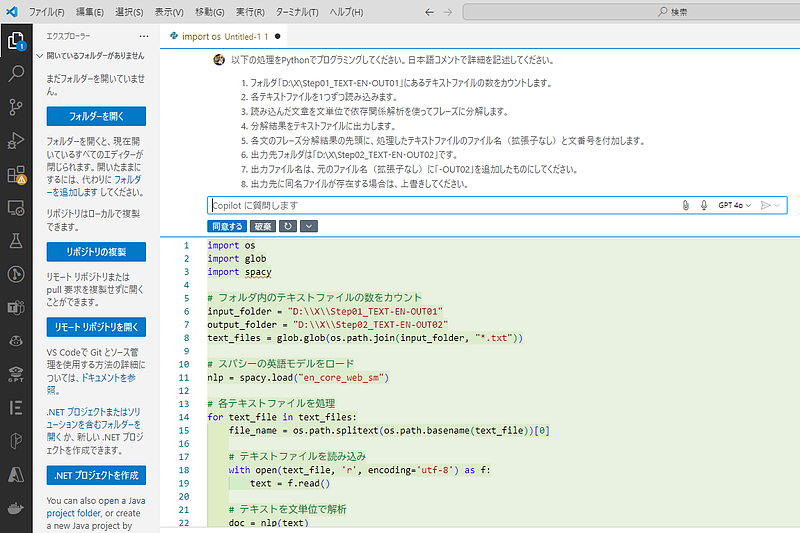Start voice input with microphone icon
This screenshot has width=800, height=533.
coord(703,205)
